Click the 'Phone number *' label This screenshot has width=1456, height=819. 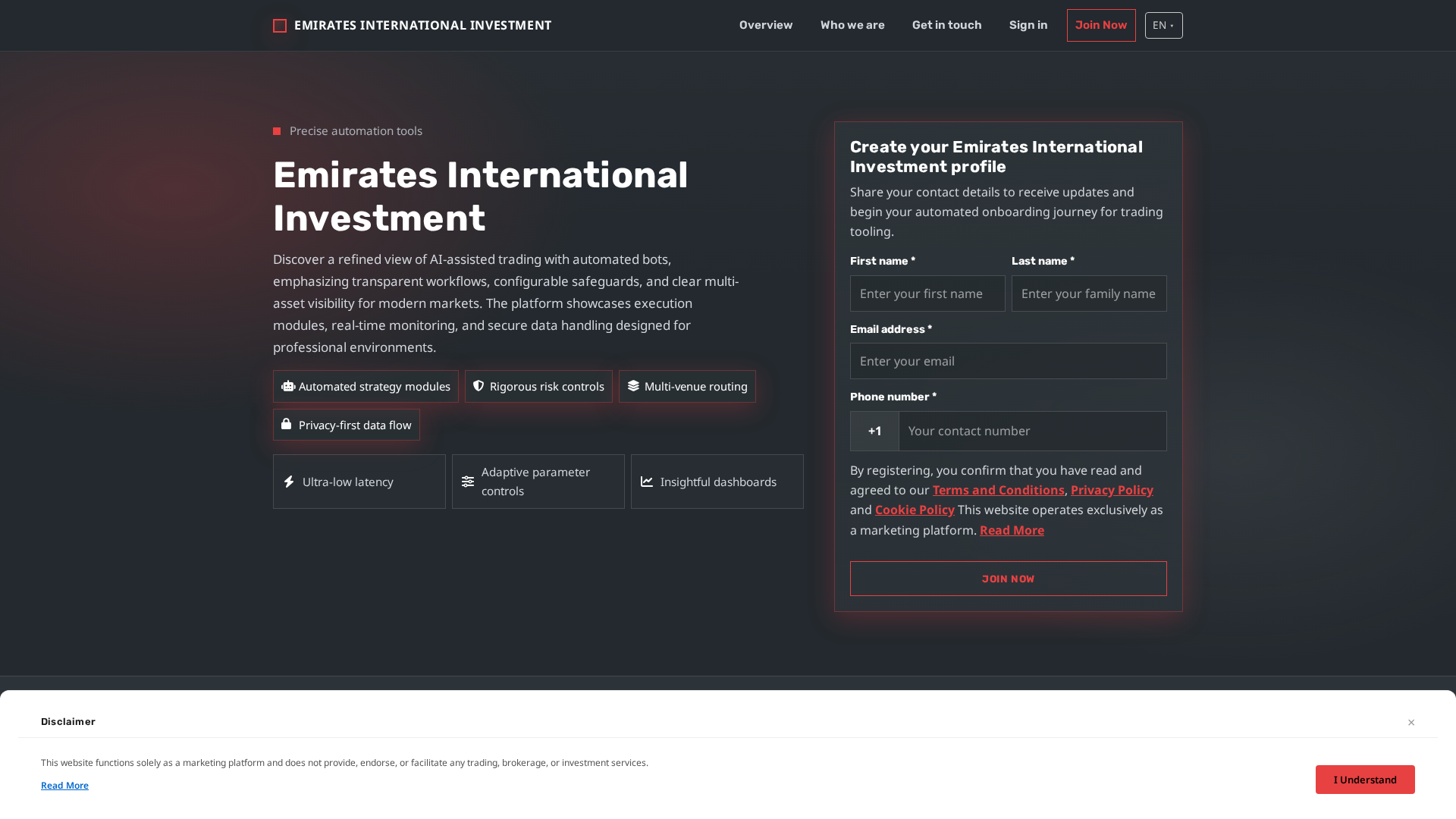893,397
